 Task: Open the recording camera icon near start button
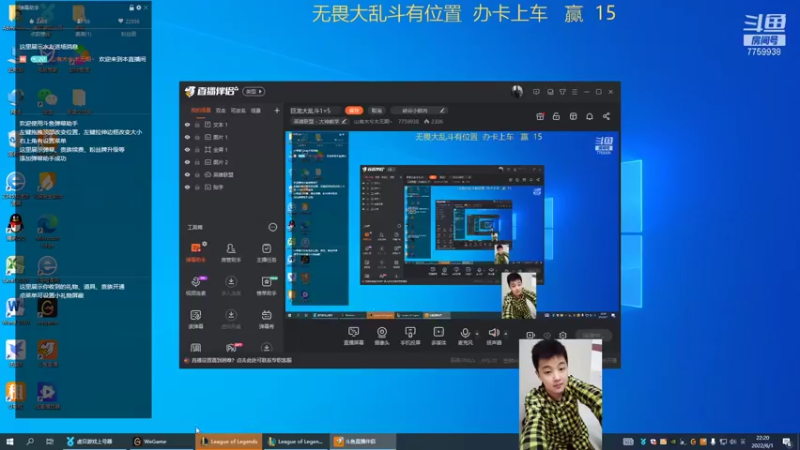(531, 335)
